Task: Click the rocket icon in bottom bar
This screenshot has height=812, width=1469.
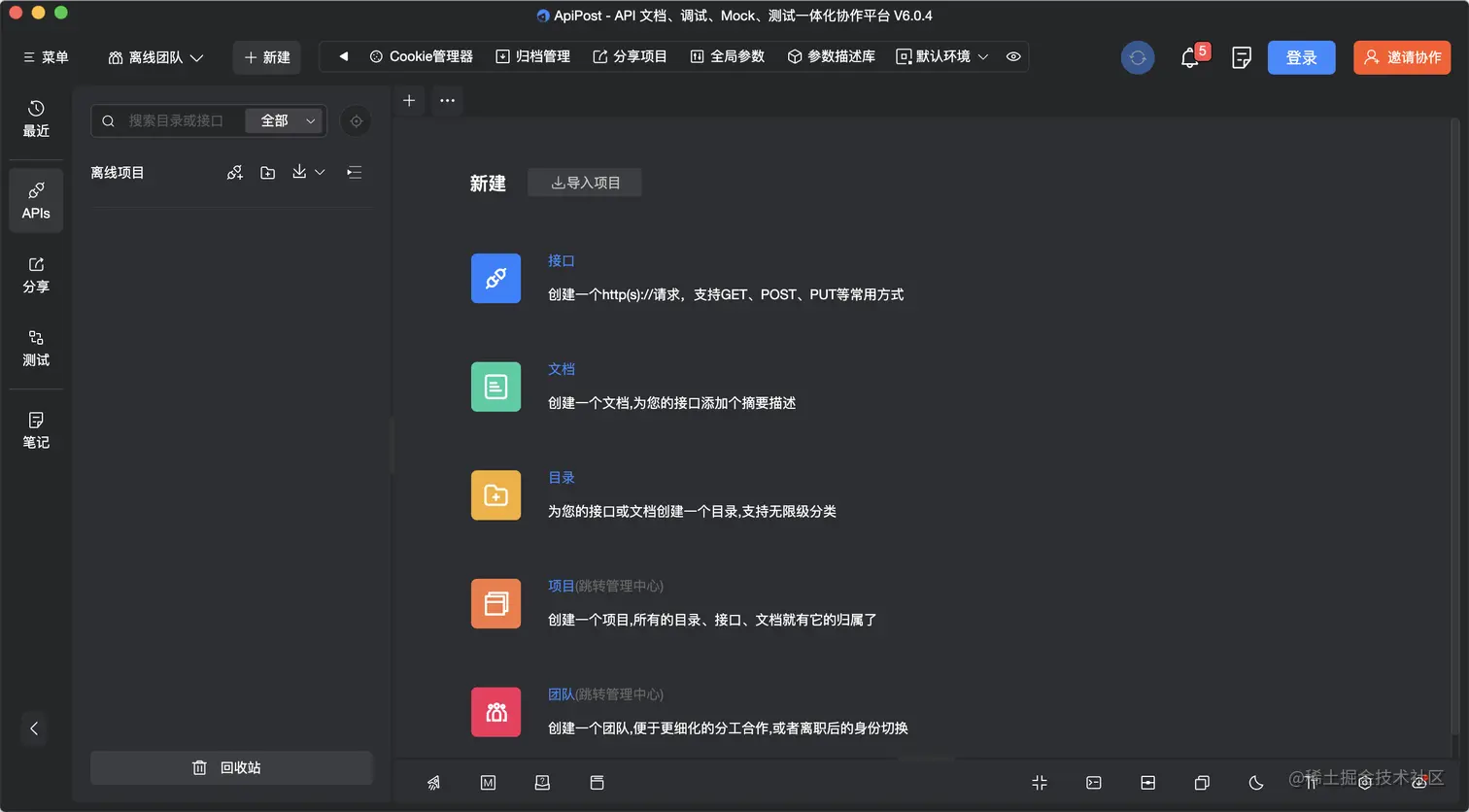Action: tap(434, 783)
